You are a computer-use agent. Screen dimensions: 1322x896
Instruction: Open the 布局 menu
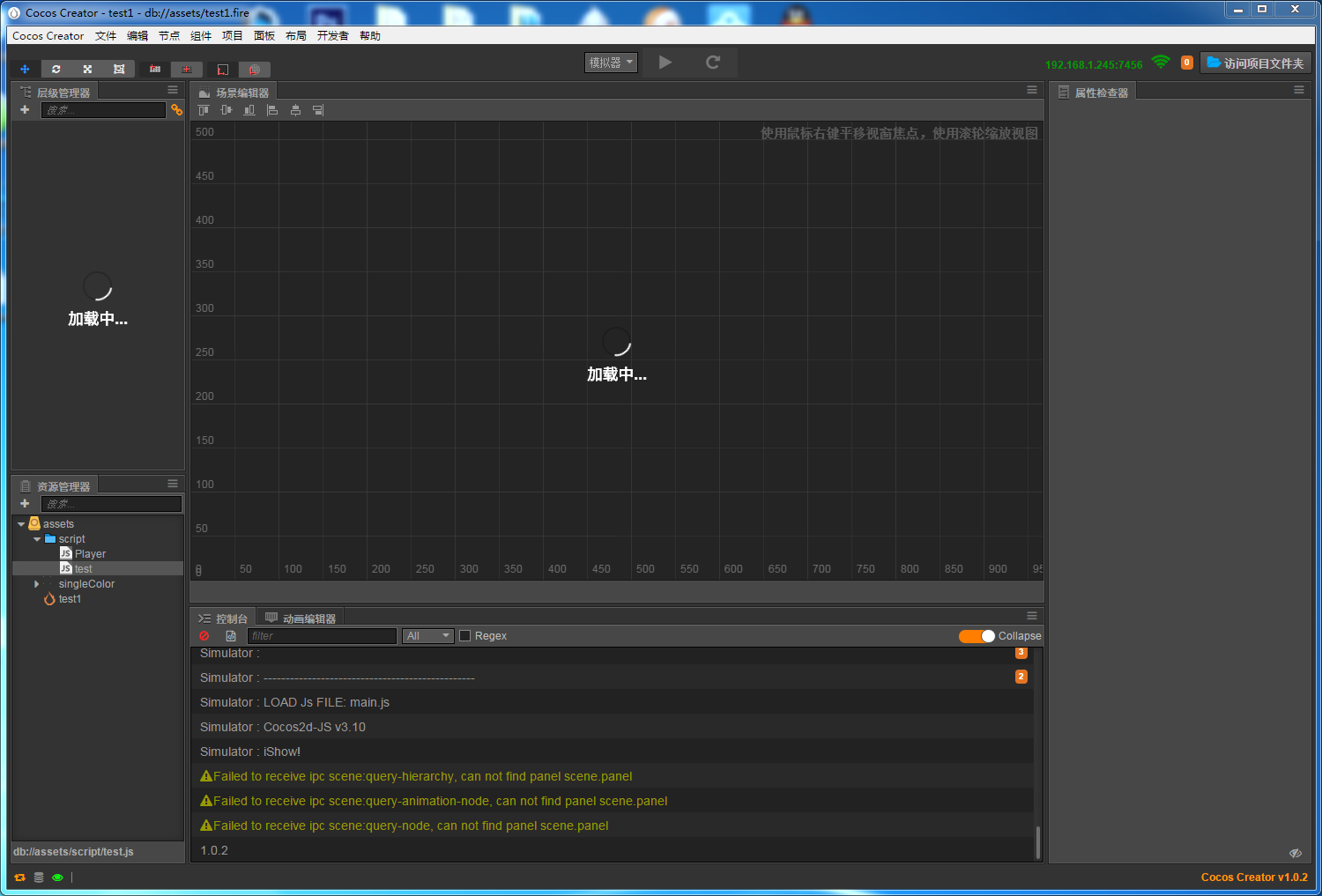(296, 36)
